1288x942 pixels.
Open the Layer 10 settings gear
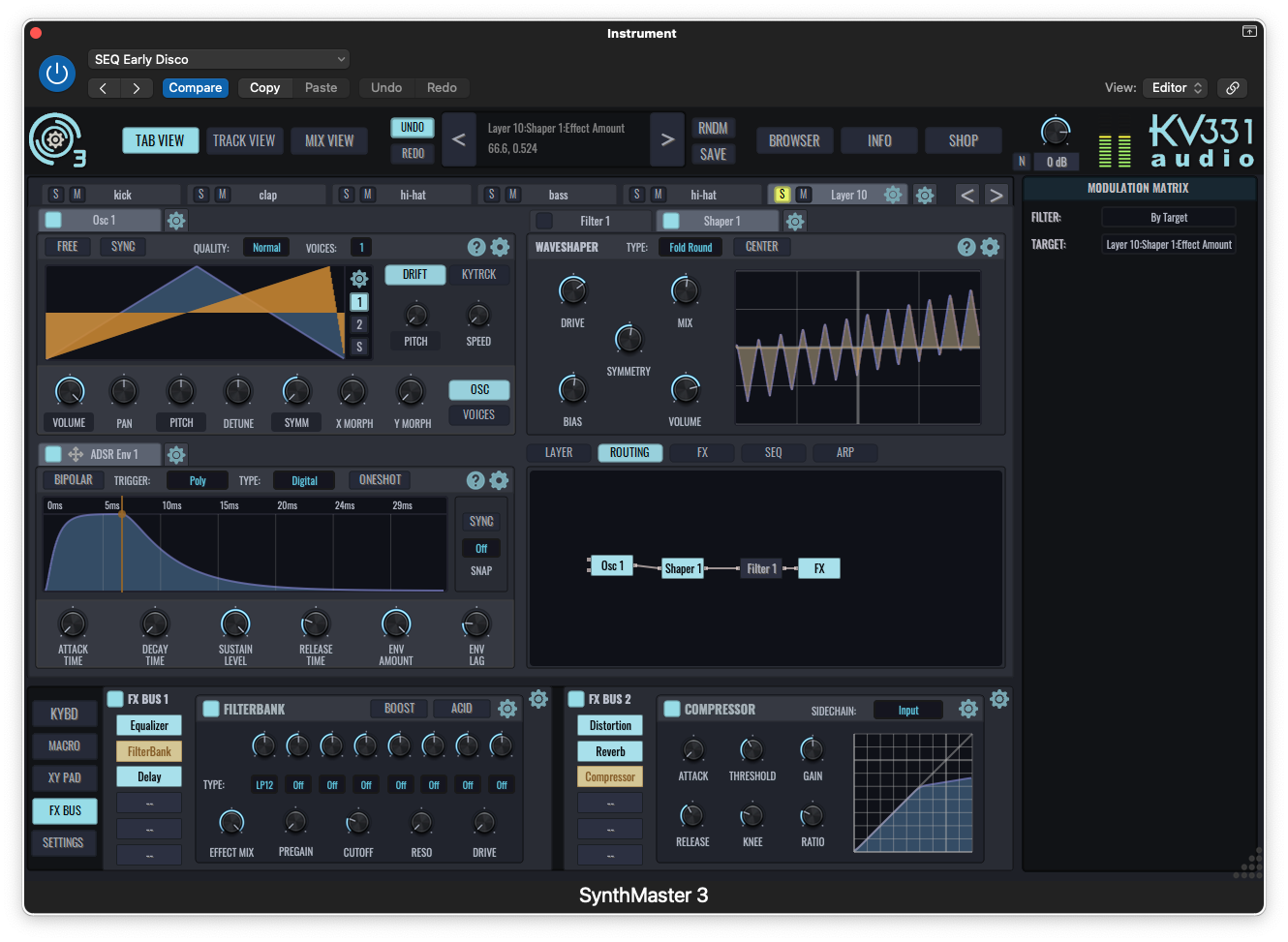pyautogui.click(x=893, y=194)
